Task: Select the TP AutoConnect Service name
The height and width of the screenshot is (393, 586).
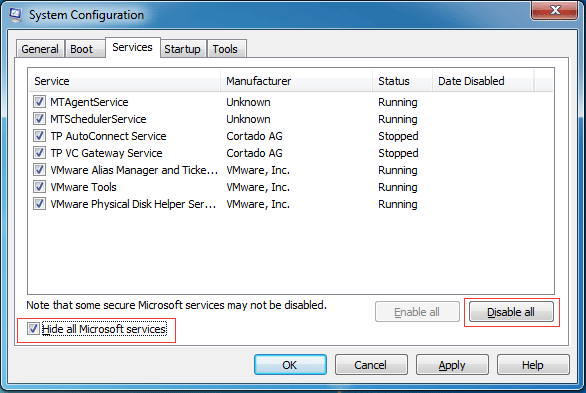Action: 108,136
